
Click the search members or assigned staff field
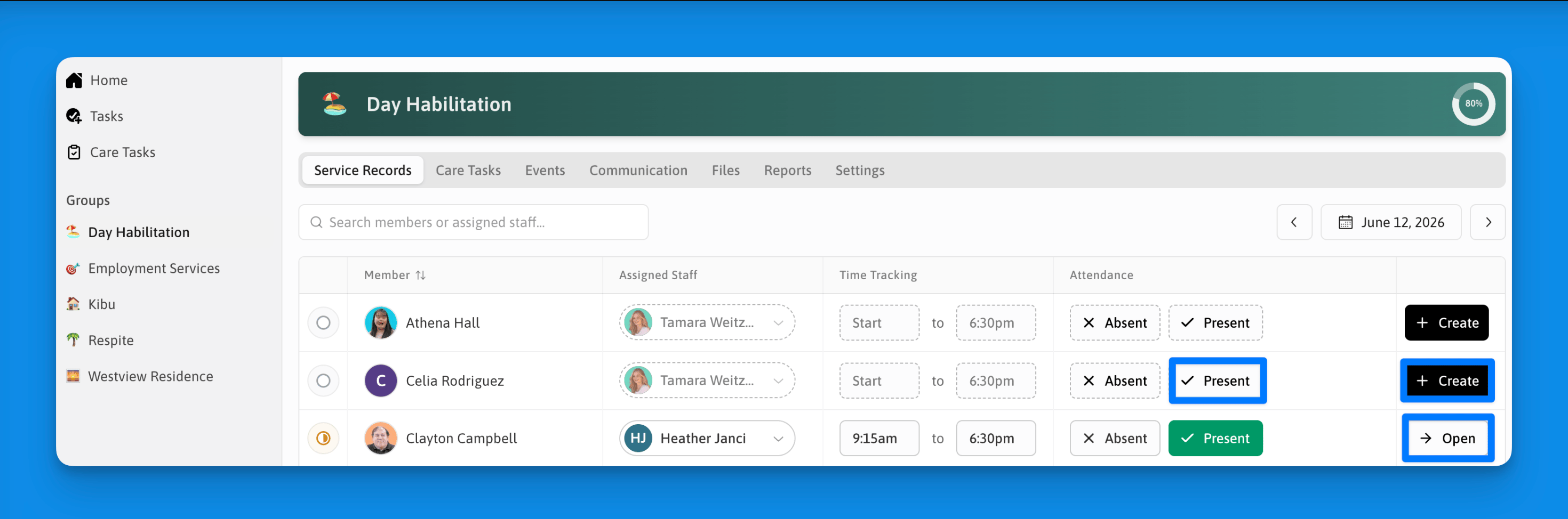(x=473, y=222)
